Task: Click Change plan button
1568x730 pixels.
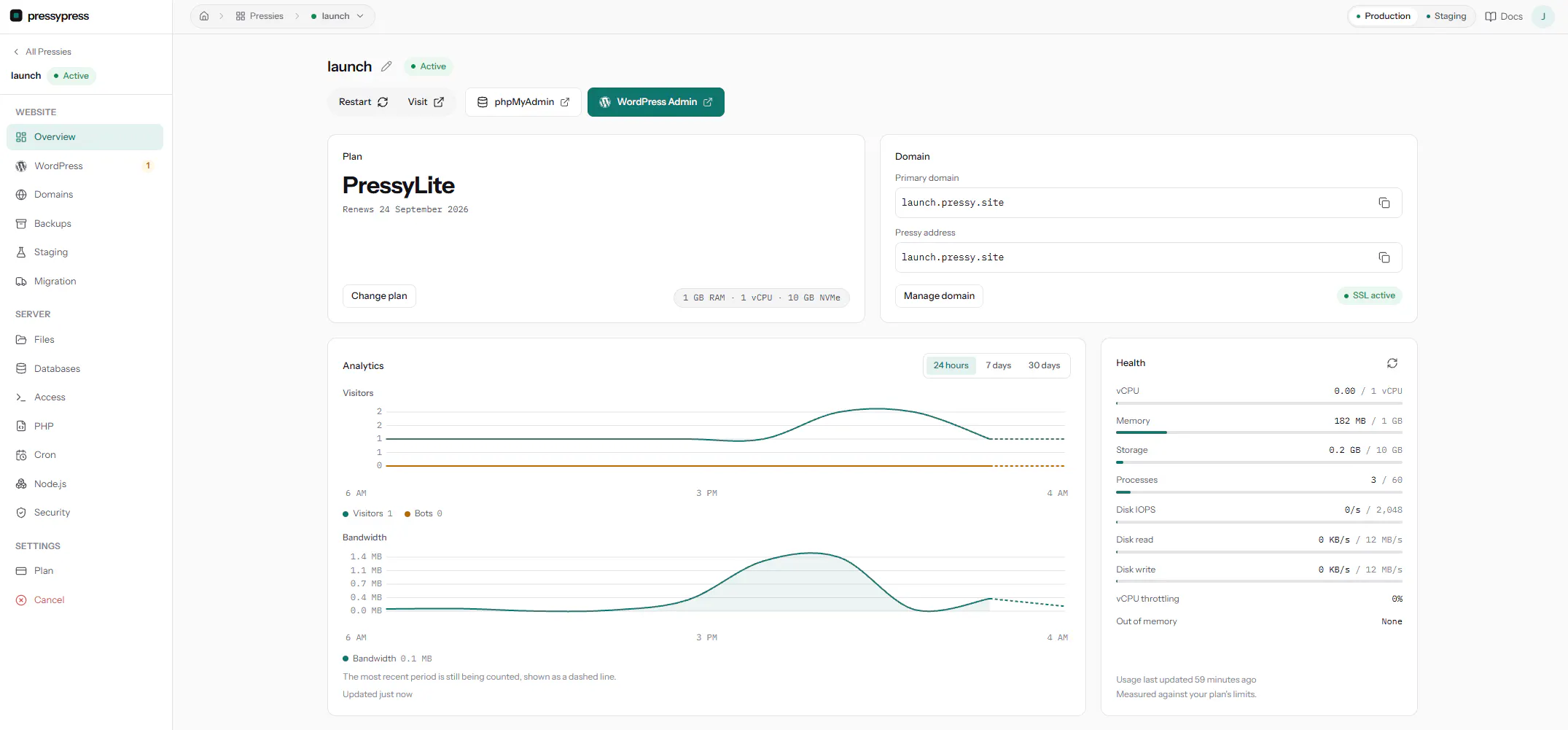Action: pyautogui.click(x=379, y=296)
